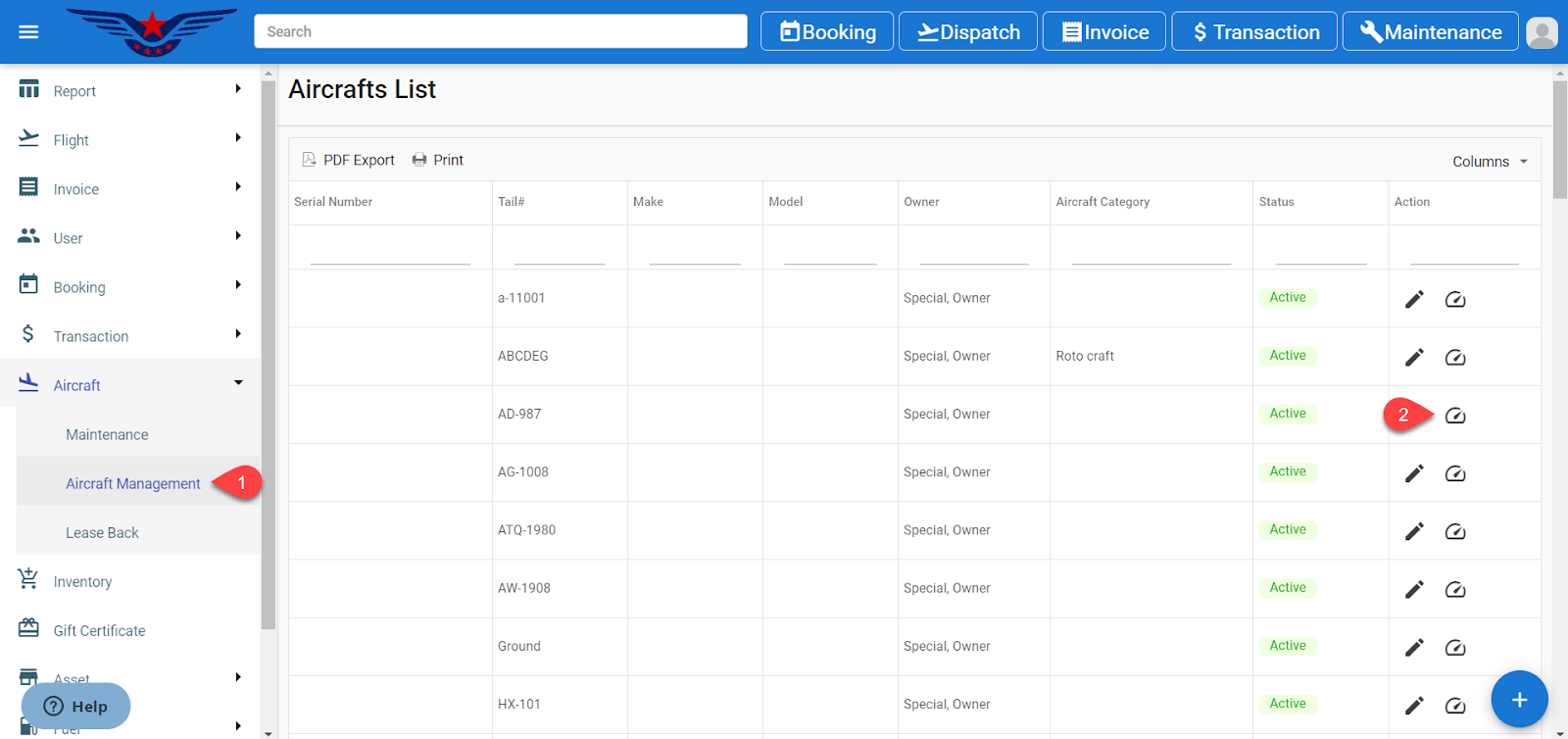Screen dimensions: 1568x739
Task: Click the Booking button in top bar
Action: (x=827, y=32)
